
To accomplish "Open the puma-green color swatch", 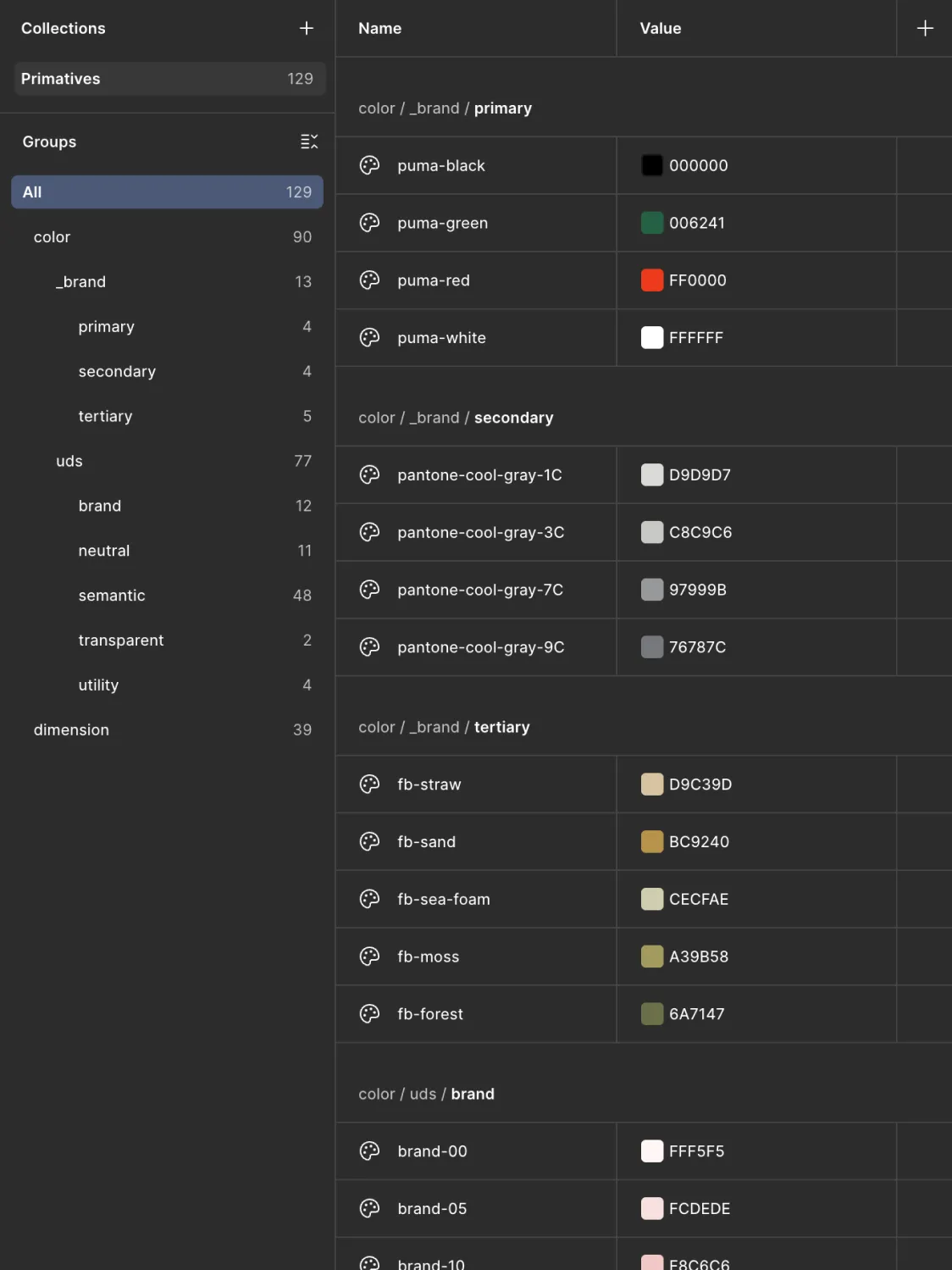I will 652,223.
